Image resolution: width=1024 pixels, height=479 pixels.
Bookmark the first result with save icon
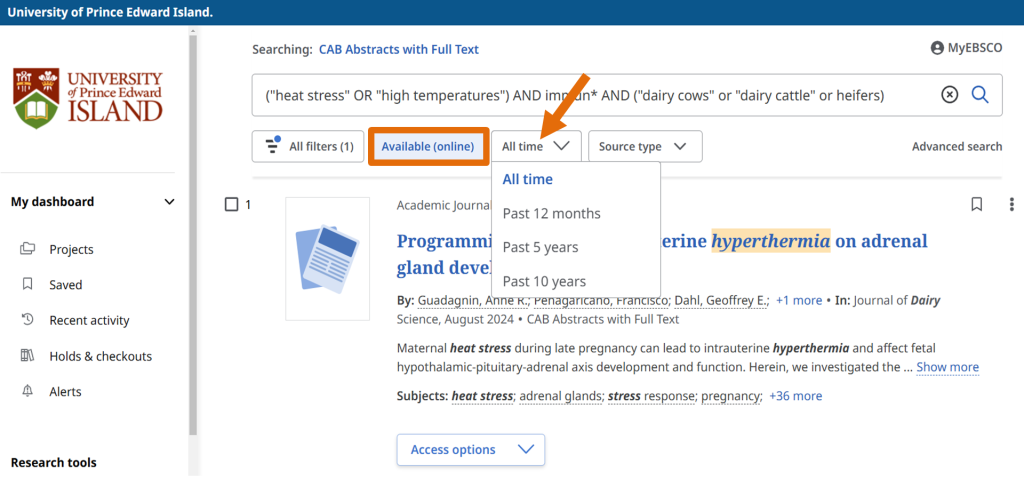tap(977, 204)
